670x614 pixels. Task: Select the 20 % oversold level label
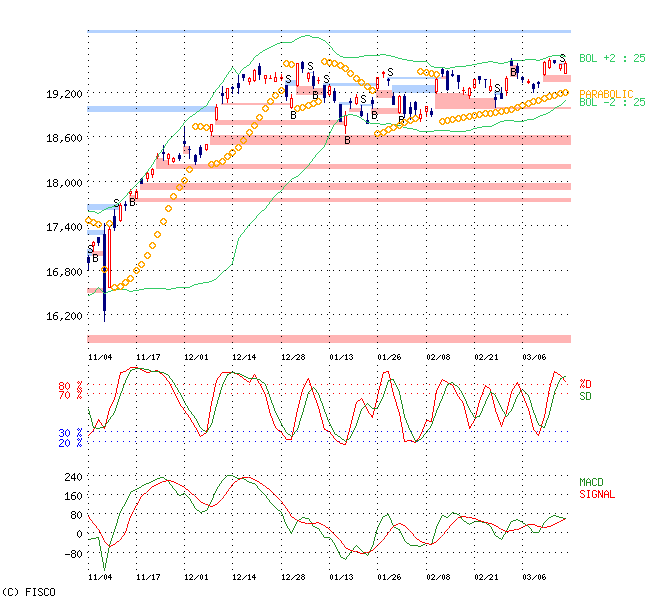[70, 442]
